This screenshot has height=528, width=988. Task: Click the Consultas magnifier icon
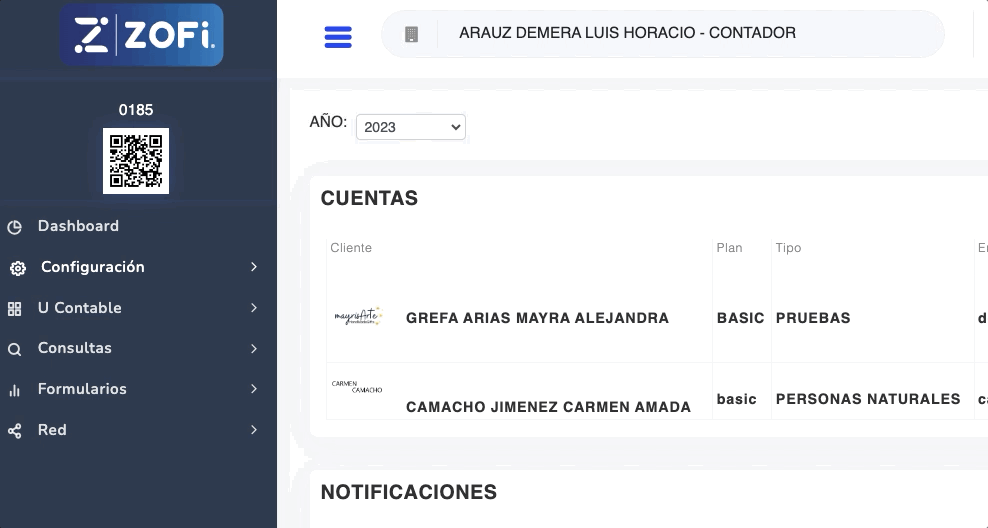pos(15,349)
